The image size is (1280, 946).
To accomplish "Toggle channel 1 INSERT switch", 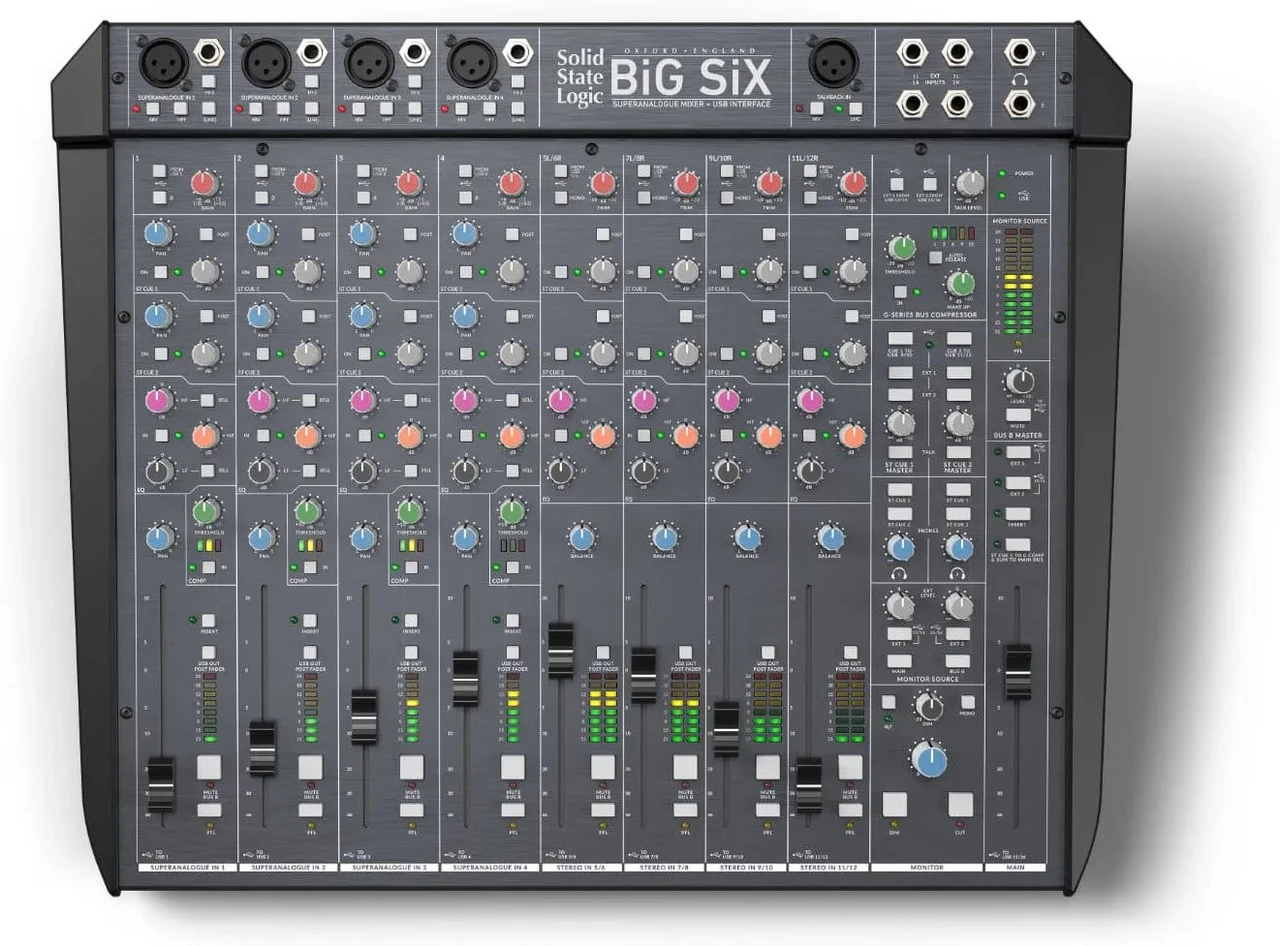I will click(x=208, y=620).
